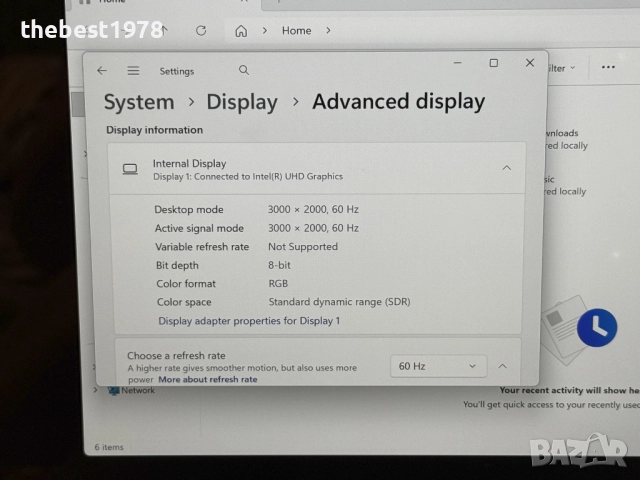Collapse the Internal Display information section
This screenshot has height=480, width=640.
pos(506,169)
